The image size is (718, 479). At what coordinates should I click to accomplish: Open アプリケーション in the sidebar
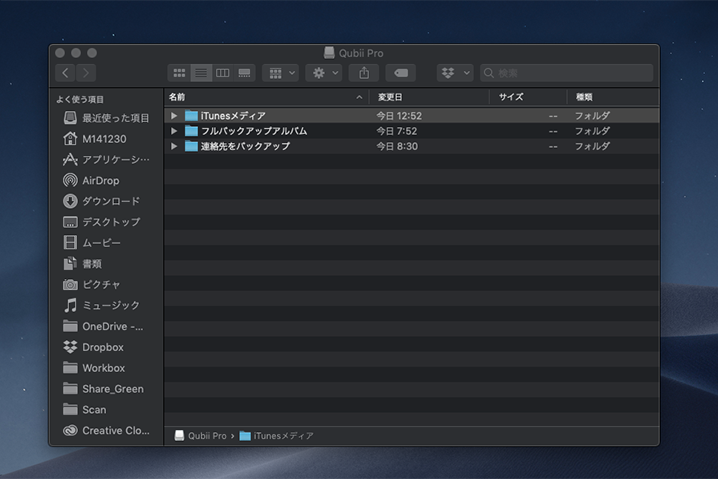click(x=106, y=160)
